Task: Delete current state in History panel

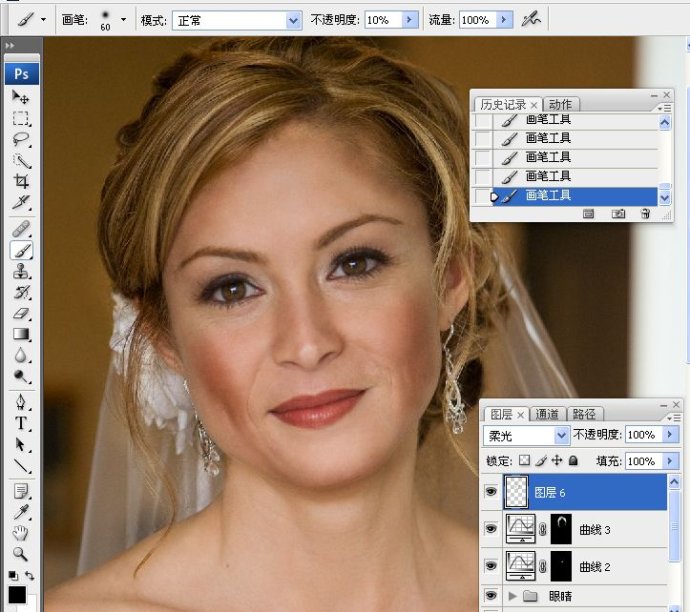Action: point(645,214)
